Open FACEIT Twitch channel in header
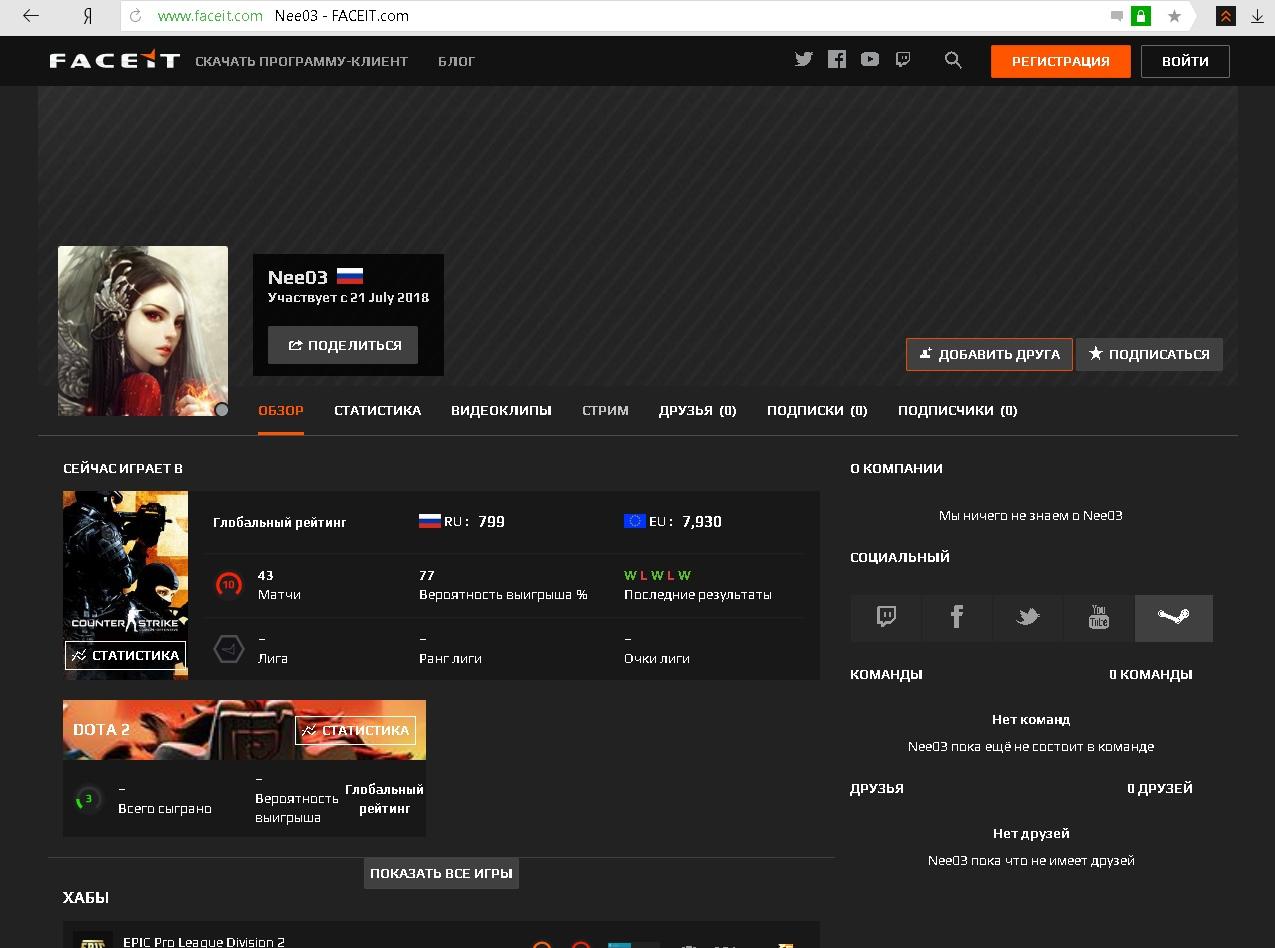 (x=903, y=60)
